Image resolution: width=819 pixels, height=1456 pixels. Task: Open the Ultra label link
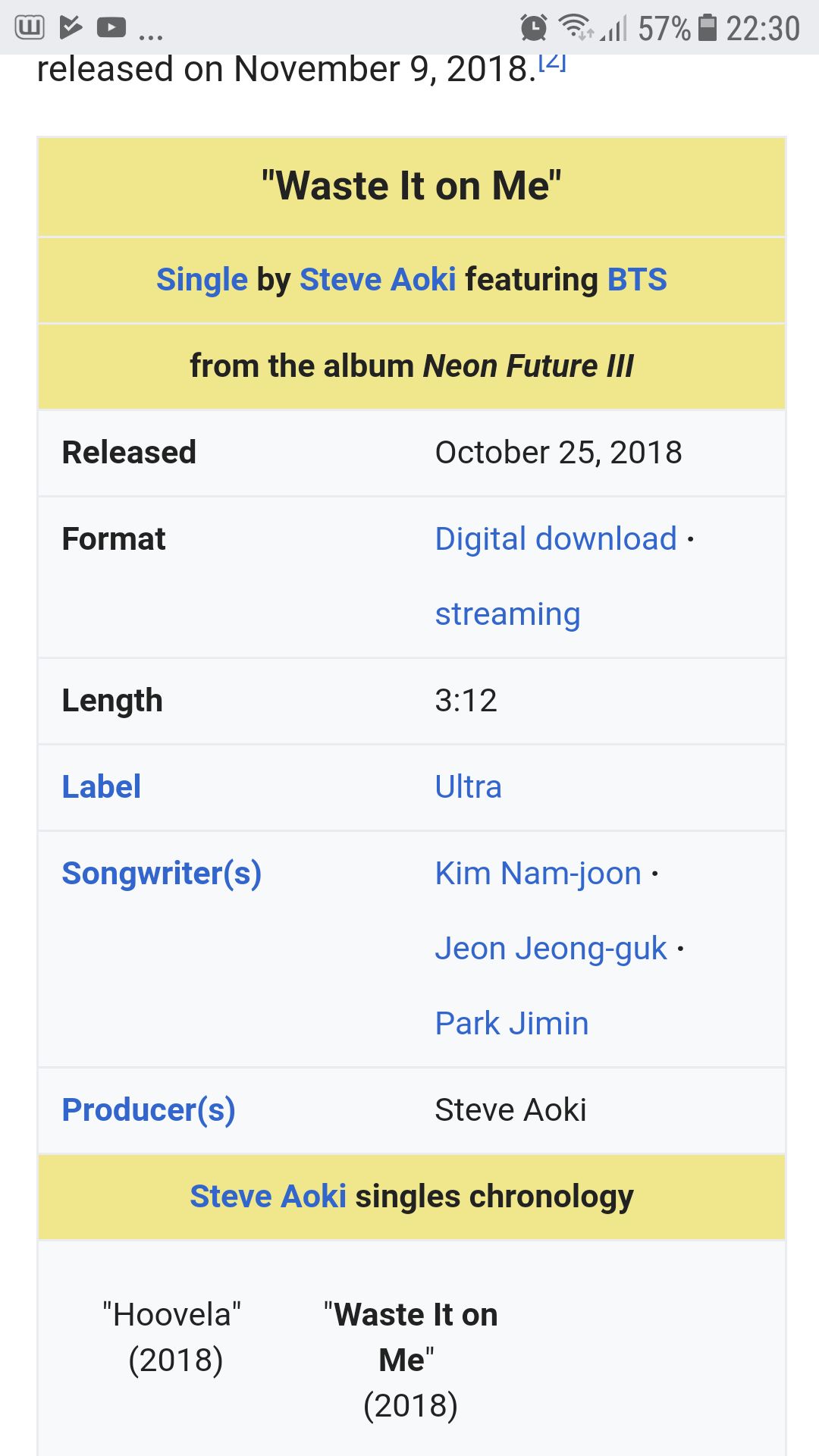pyautogui.click(x=468, y=787)
